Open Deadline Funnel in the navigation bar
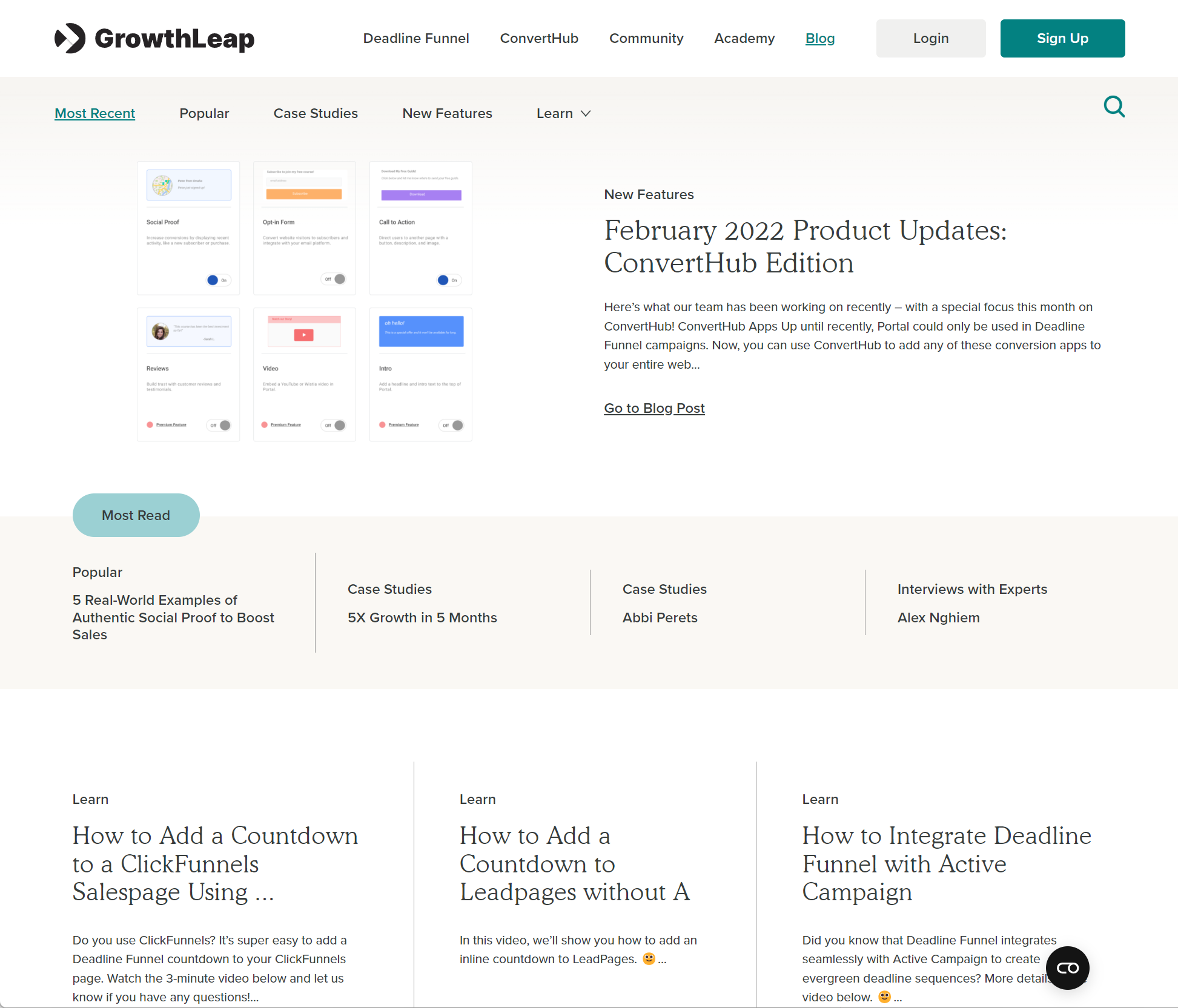 (416, 38)
